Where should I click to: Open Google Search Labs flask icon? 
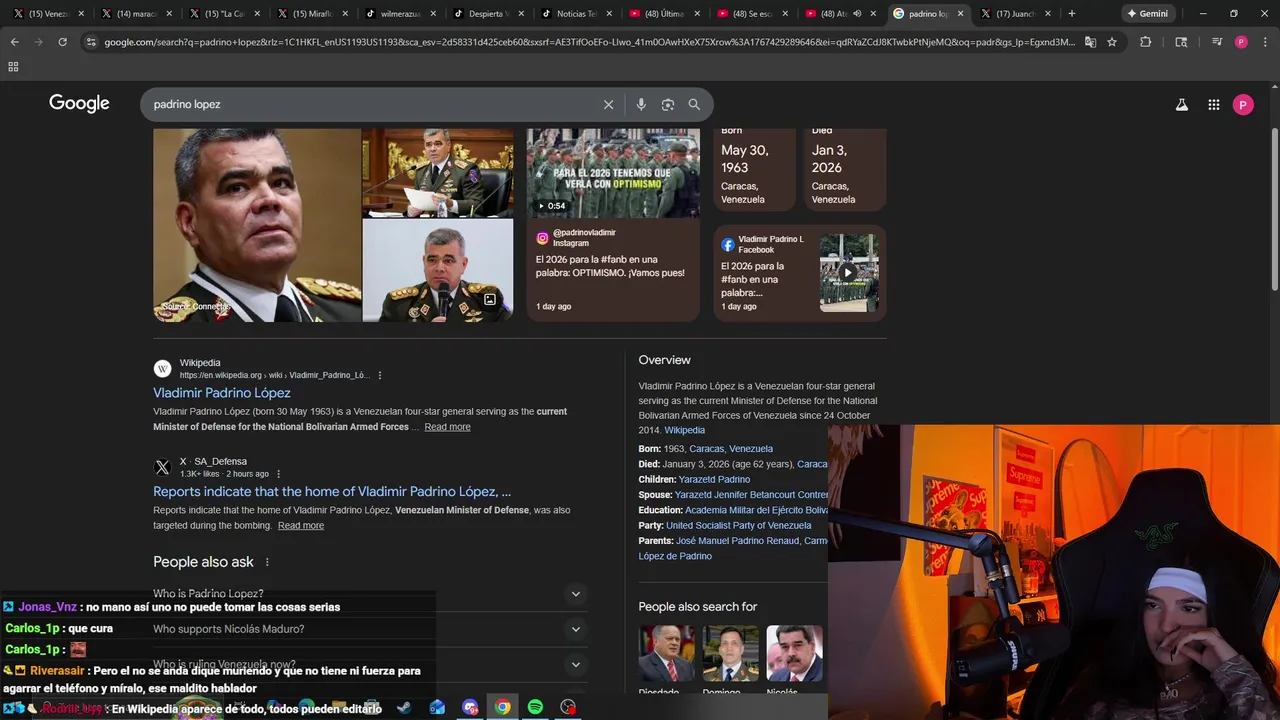(1181, 104)
